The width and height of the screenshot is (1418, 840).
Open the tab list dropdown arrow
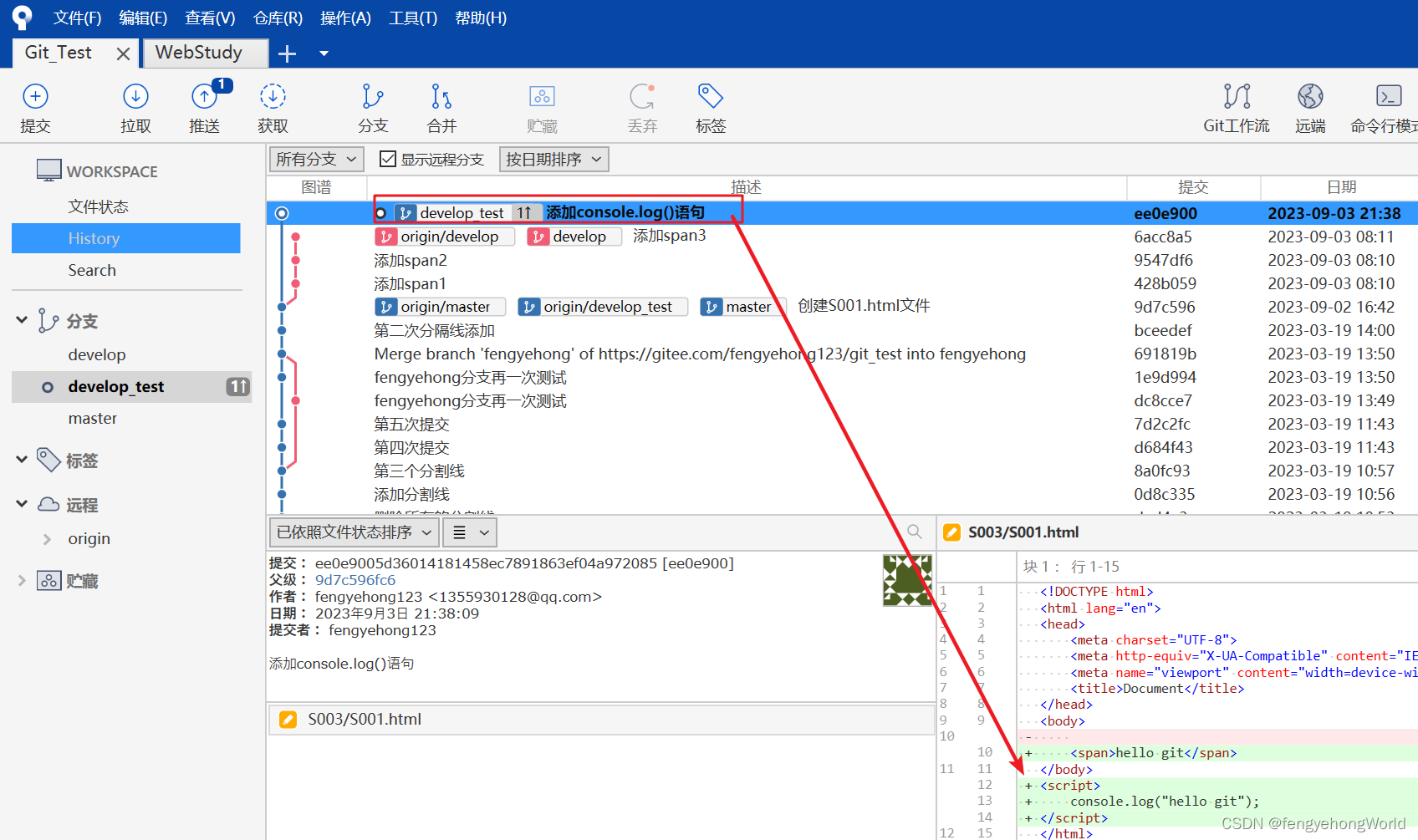[324, 53]
